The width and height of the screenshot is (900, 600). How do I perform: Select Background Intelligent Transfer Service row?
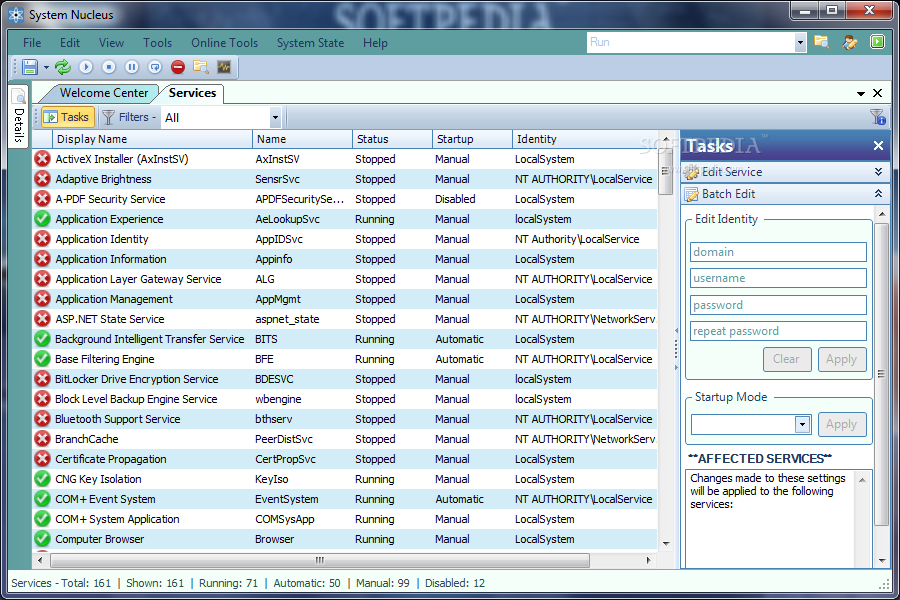point(344,339)
